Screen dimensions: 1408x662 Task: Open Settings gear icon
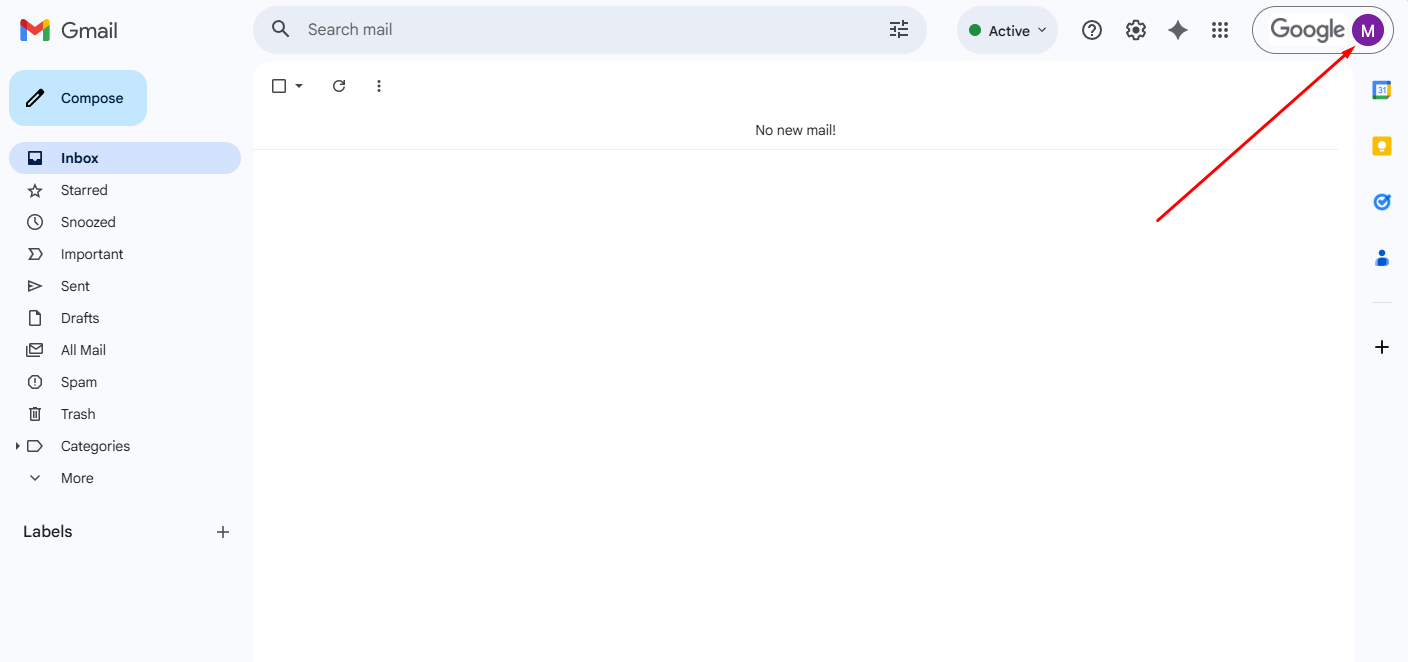pos(1135,30)
